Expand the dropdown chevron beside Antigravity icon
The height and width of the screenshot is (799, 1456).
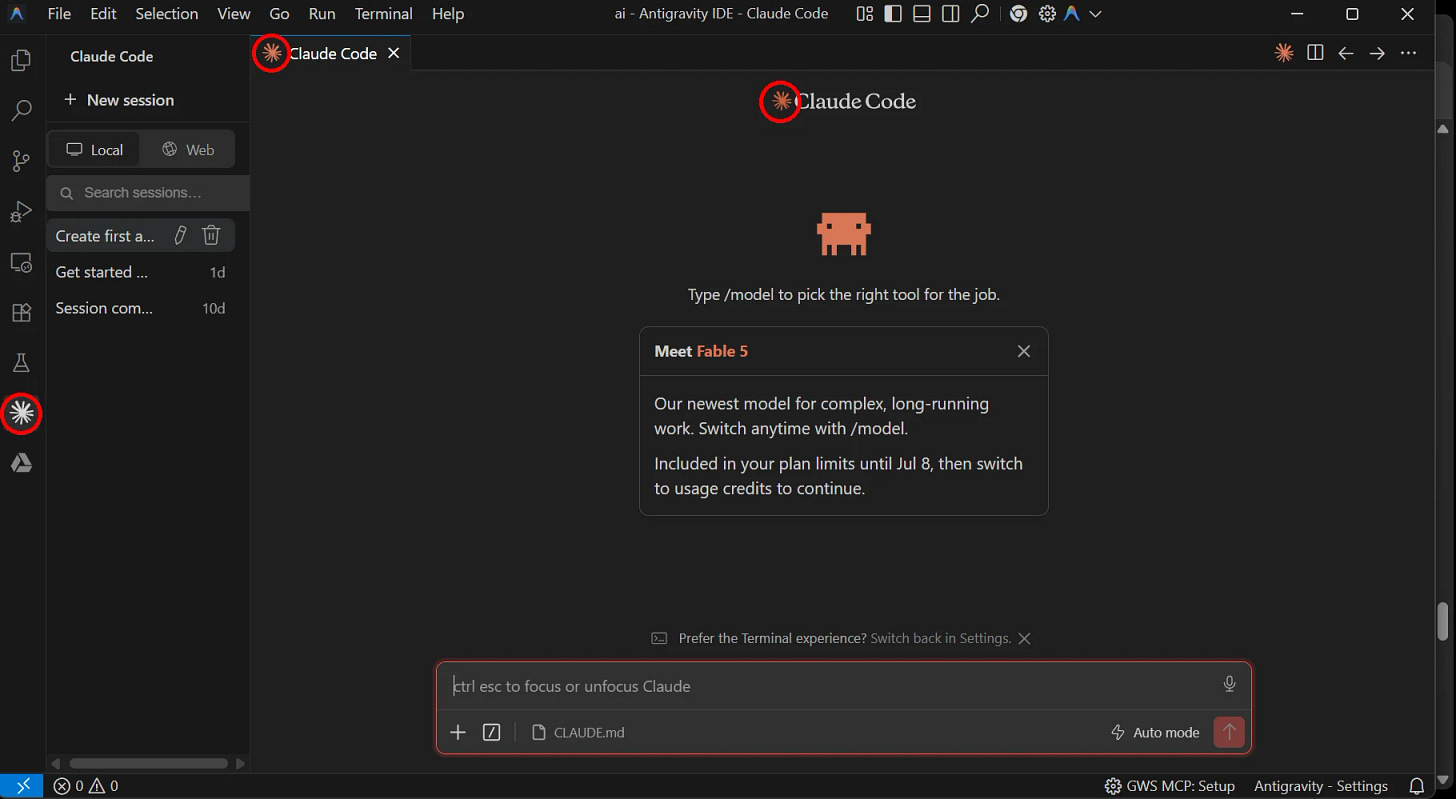[1096, 14]
